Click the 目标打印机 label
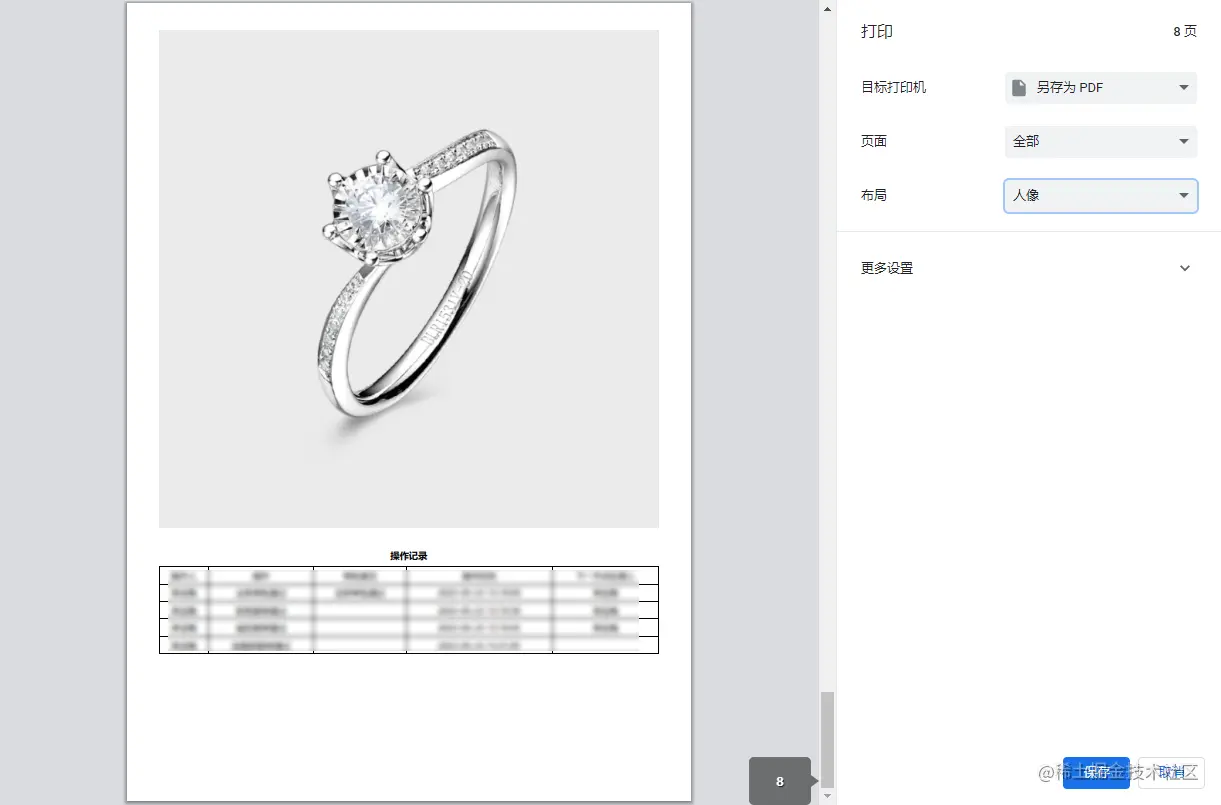The width and height of the screenshot is (1221, 805). pyautogui.click(x=893, y=87)
